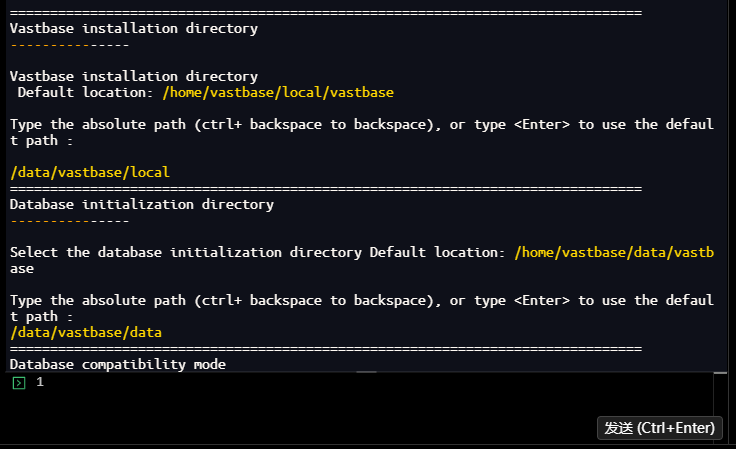Click the /home/vastbase/data/vastb default path text

[614, 252]
